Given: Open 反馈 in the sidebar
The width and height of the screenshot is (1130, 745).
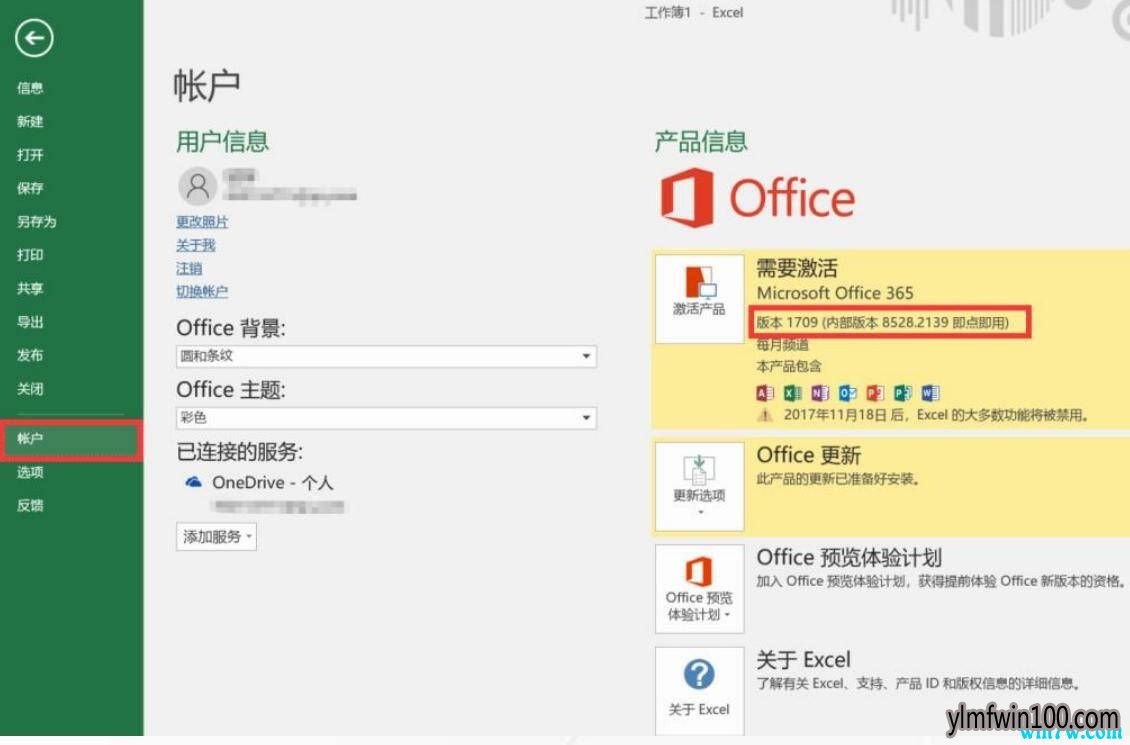Looking at the screenshot, I should coord(30,505).
